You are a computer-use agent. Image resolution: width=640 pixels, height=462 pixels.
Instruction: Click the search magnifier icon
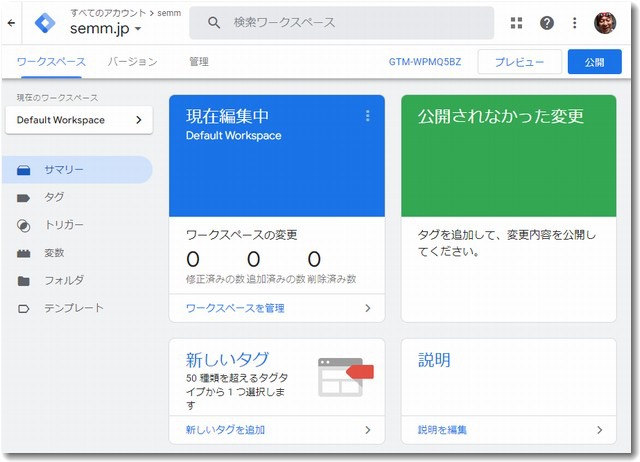tap(214, 22)
